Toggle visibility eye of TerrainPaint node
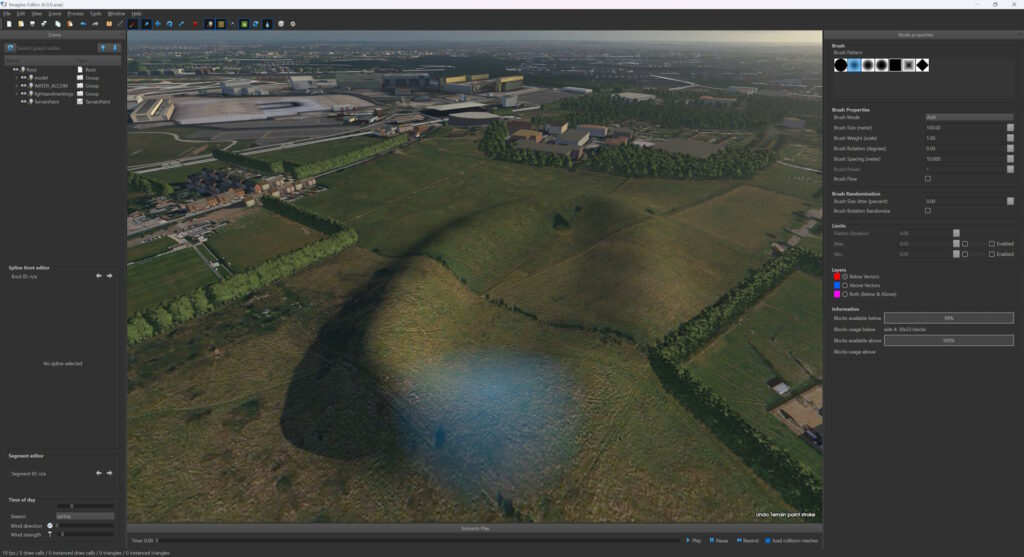Screen dimensions: 1024x557 24,102
